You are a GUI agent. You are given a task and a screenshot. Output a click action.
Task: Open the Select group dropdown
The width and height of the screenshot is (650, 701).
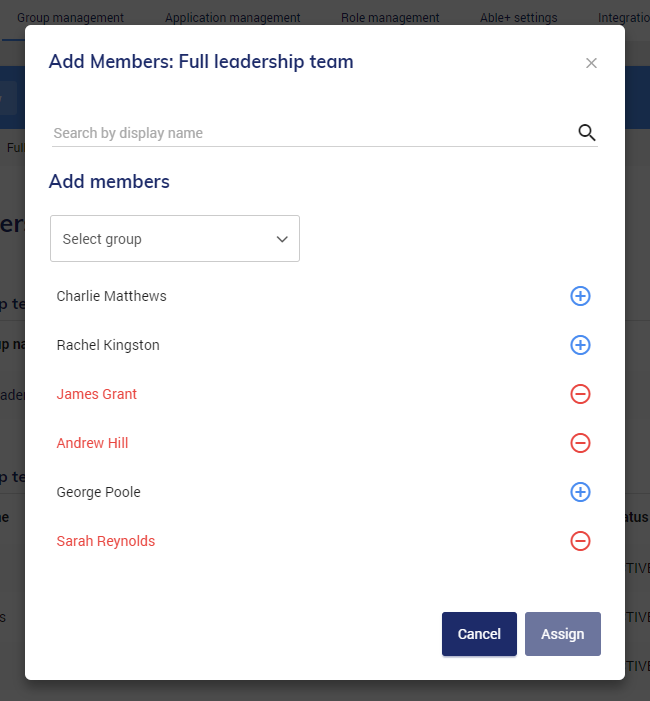point(175,239)
